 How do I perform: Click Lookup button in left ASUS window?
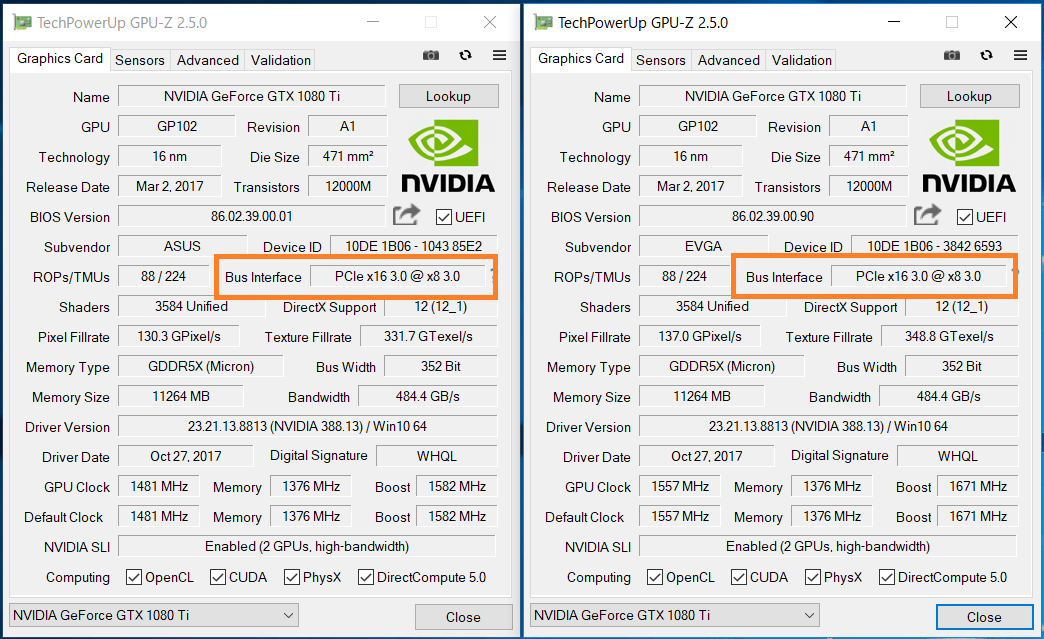[x=448, y=96]
